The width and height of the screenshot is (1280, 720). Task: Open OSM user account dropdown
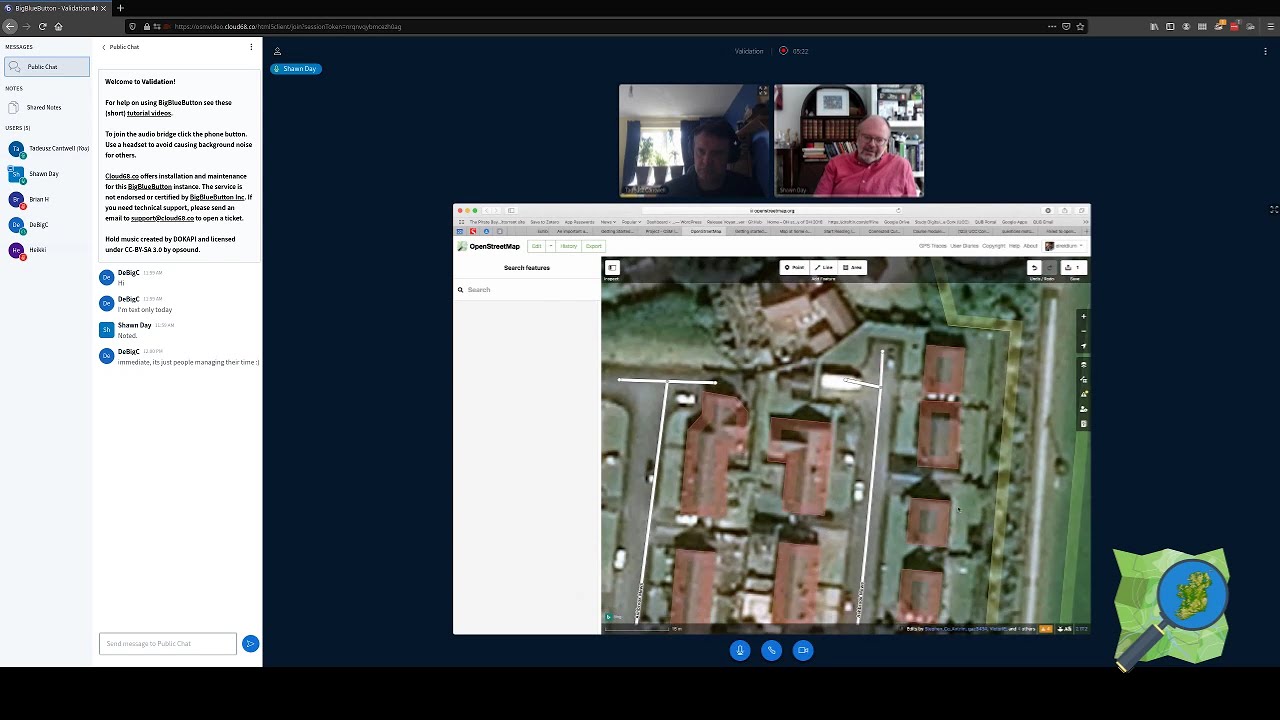[x=1064, y=246]
